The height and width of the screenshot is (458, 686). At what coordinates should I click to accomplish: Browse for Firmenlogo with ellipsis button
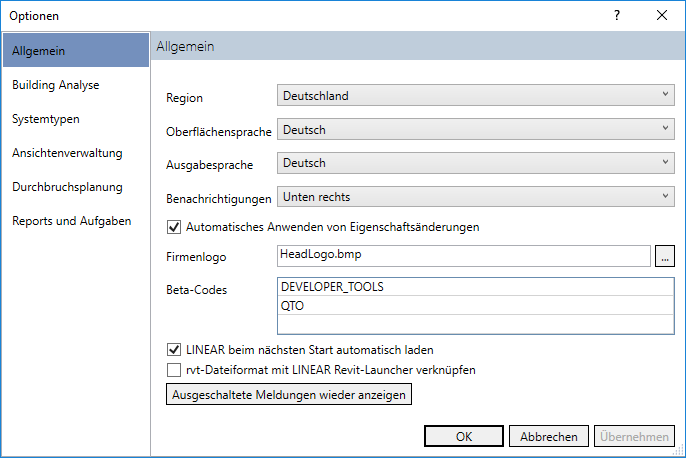(665, 256)
